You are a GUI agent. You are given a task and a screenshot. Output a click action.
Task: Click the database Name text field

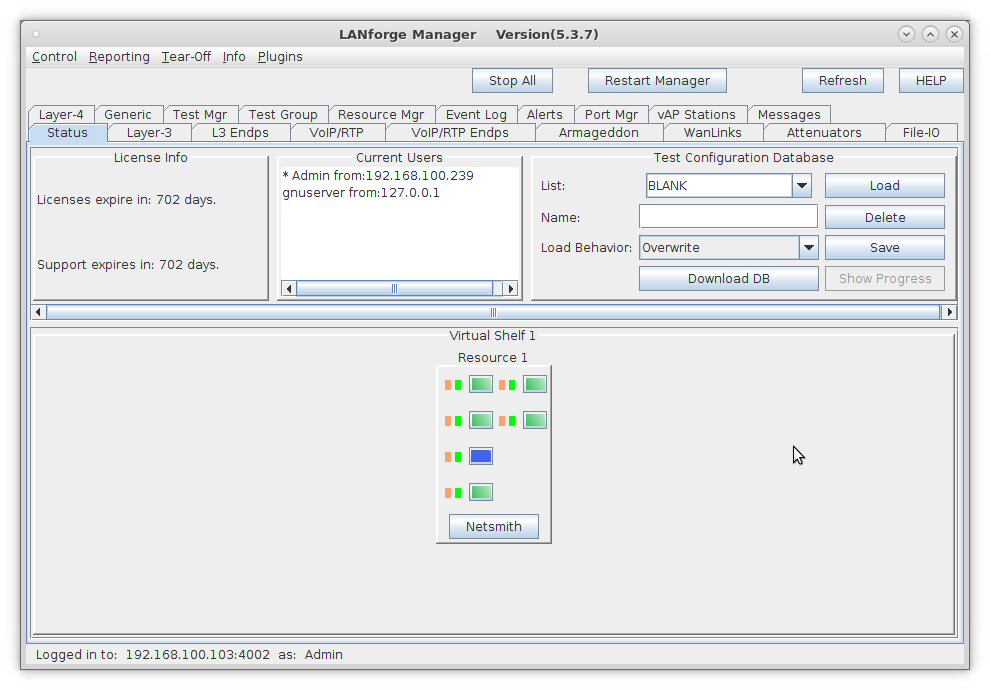[728, 217]
